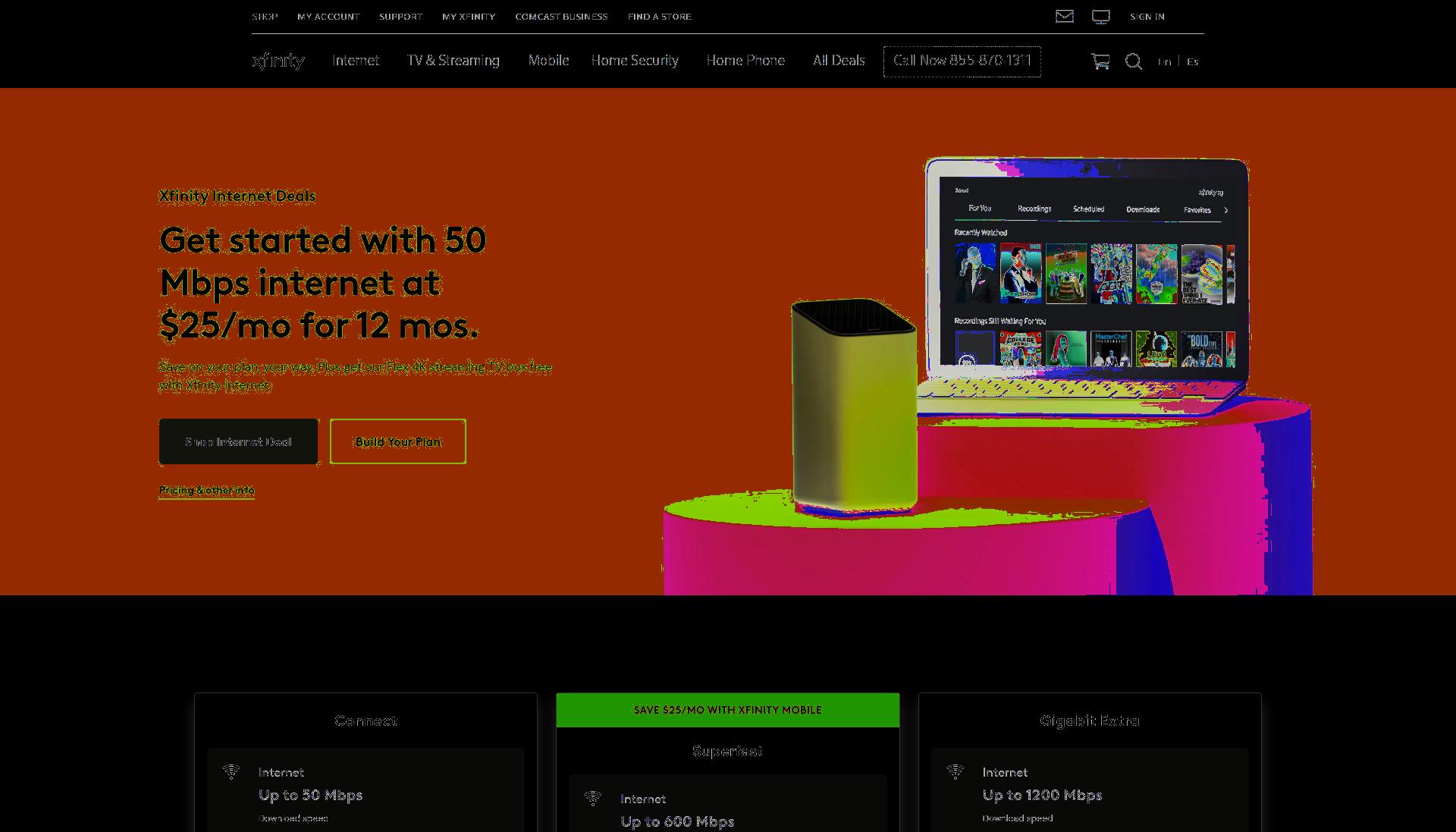Image resolution: width=1456 pixels, height=832 pixels.
Task: Click the xFi gateway tower image
Action: [853, 406]
